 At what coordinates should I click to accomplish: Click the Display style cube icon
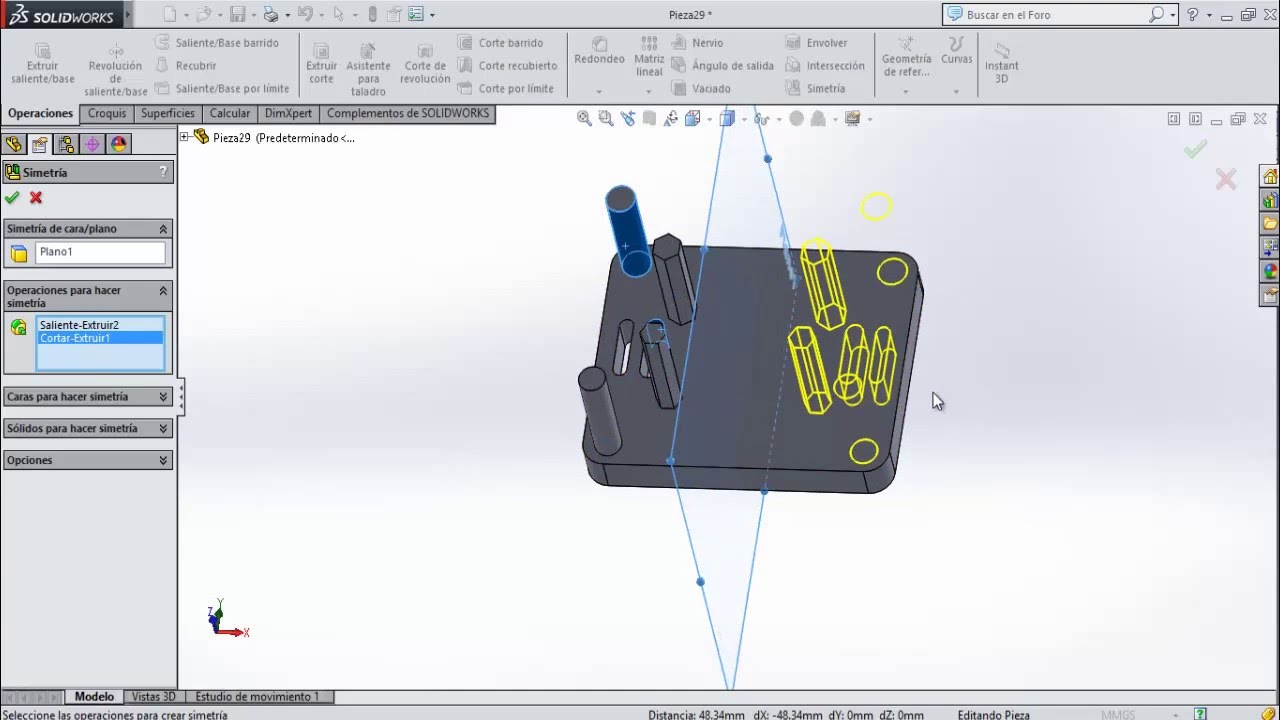tap(727, 118)
